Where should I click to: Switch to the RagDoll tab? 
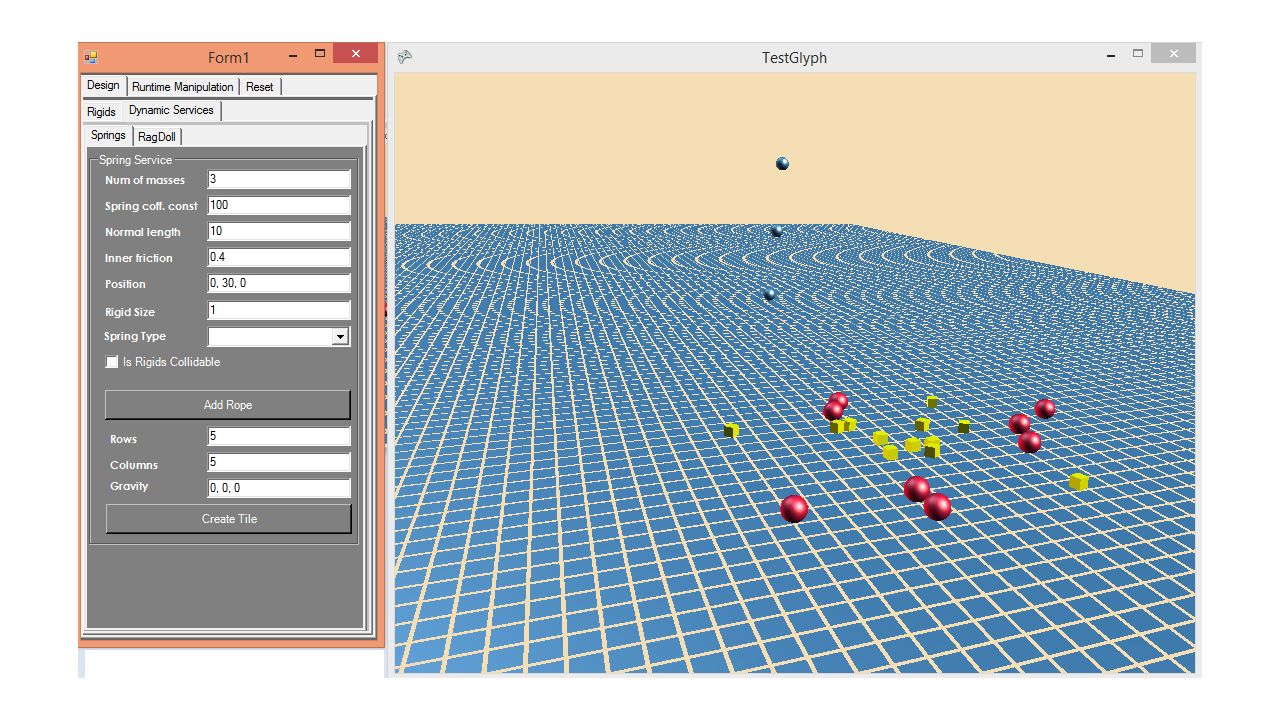click(x=157, y=136)
